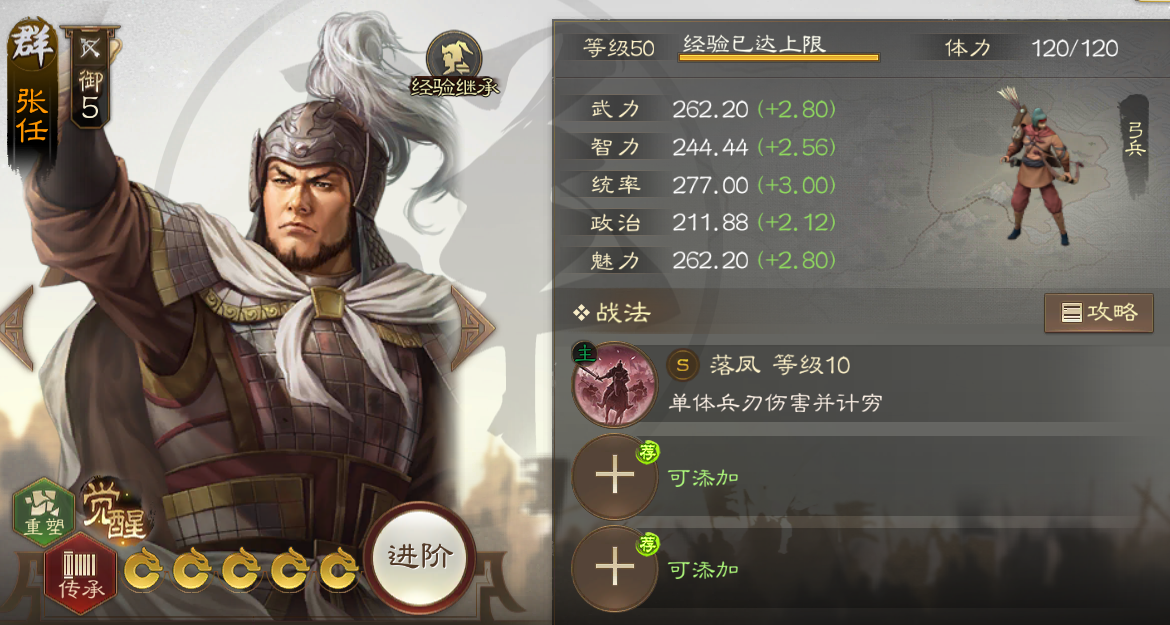Tap the 群 faction badge above 张任
Viewport: 1170px width, 625px height.
[x=33, y=45]
